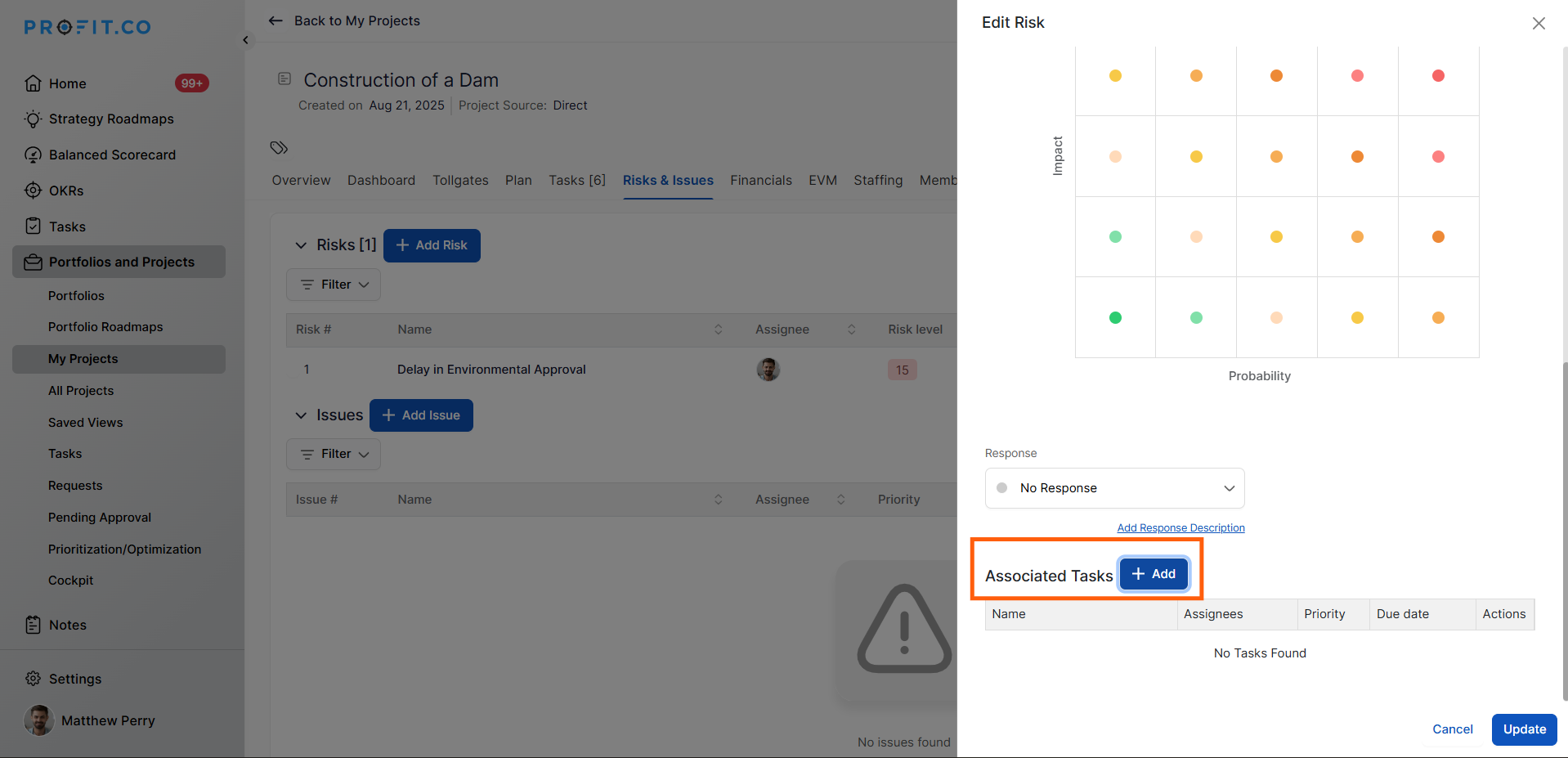Click the Home icon in sidebar

[x=33, y=83]
